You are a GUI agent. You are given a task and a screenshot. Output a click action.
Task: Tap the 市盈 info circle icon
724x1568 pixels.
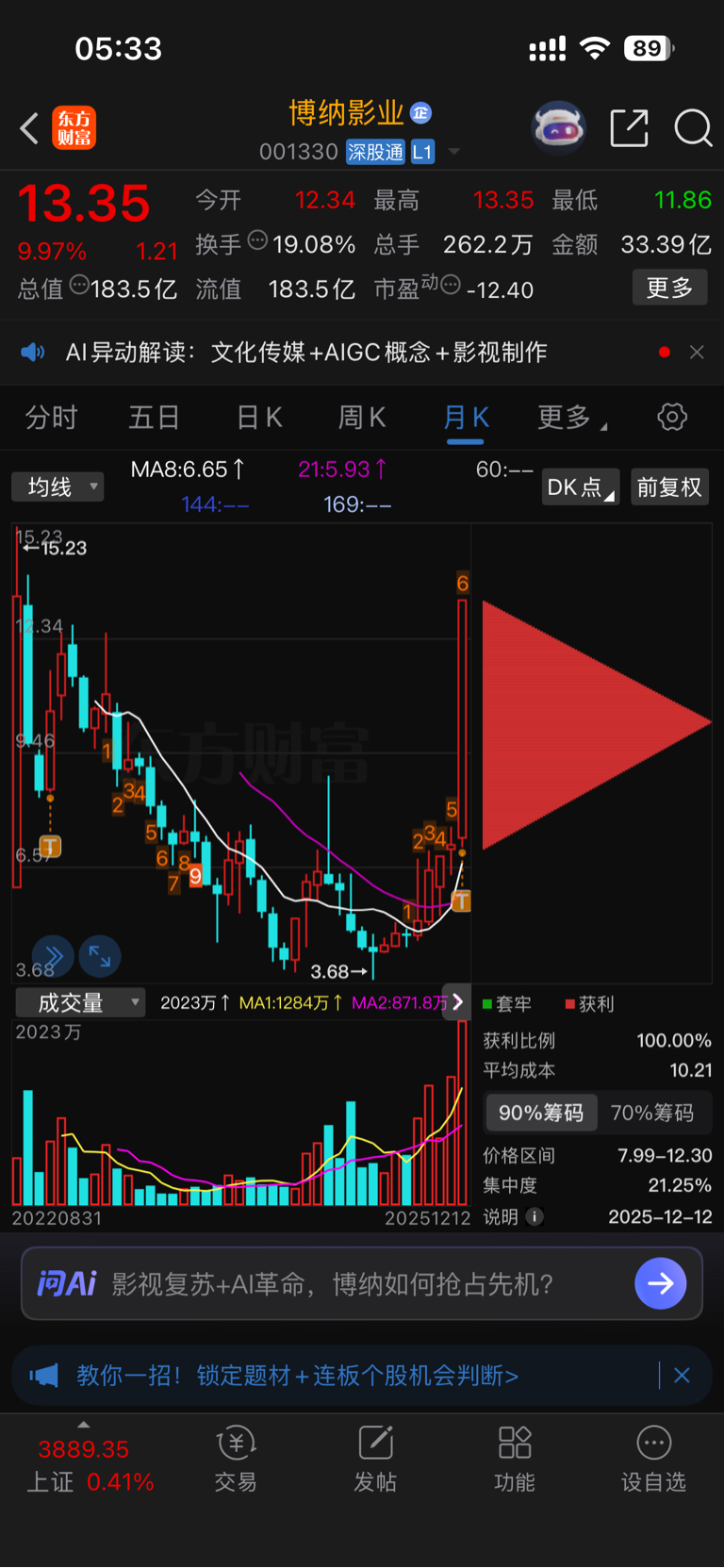[451, 285]
